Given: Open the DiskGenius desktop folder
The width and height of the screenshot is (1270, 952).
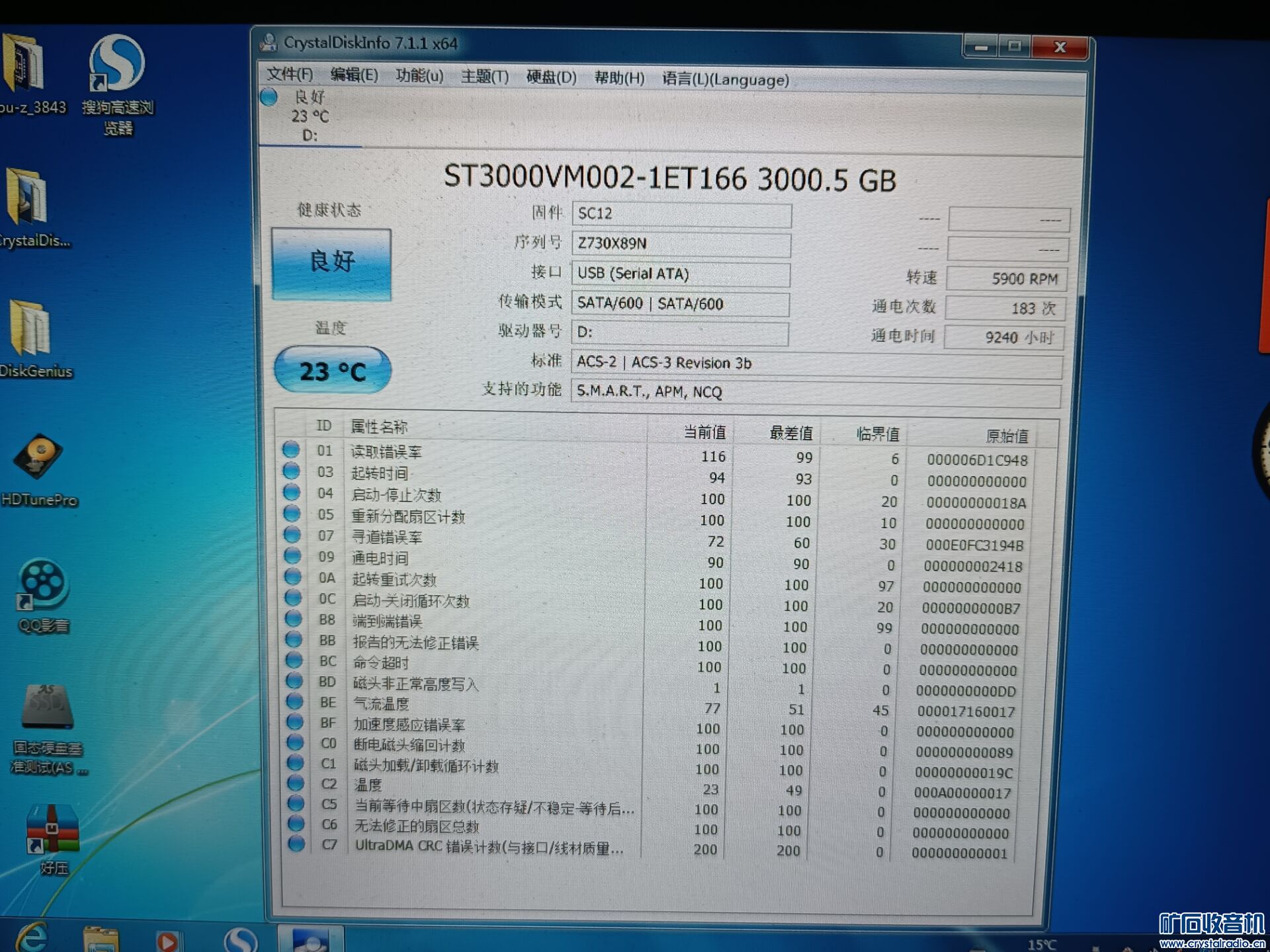Looking at the screenshot, I should point(34,339).
